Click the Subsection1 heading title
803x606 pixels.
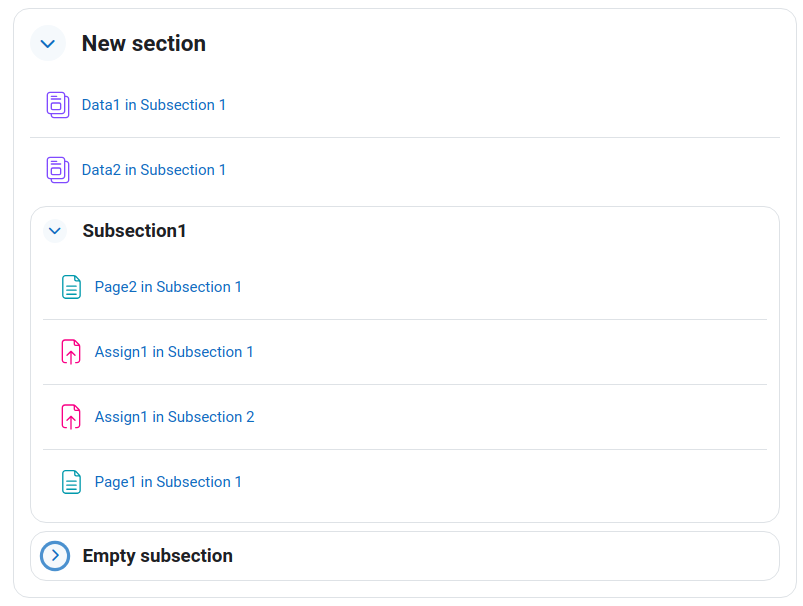click(134, 231)
